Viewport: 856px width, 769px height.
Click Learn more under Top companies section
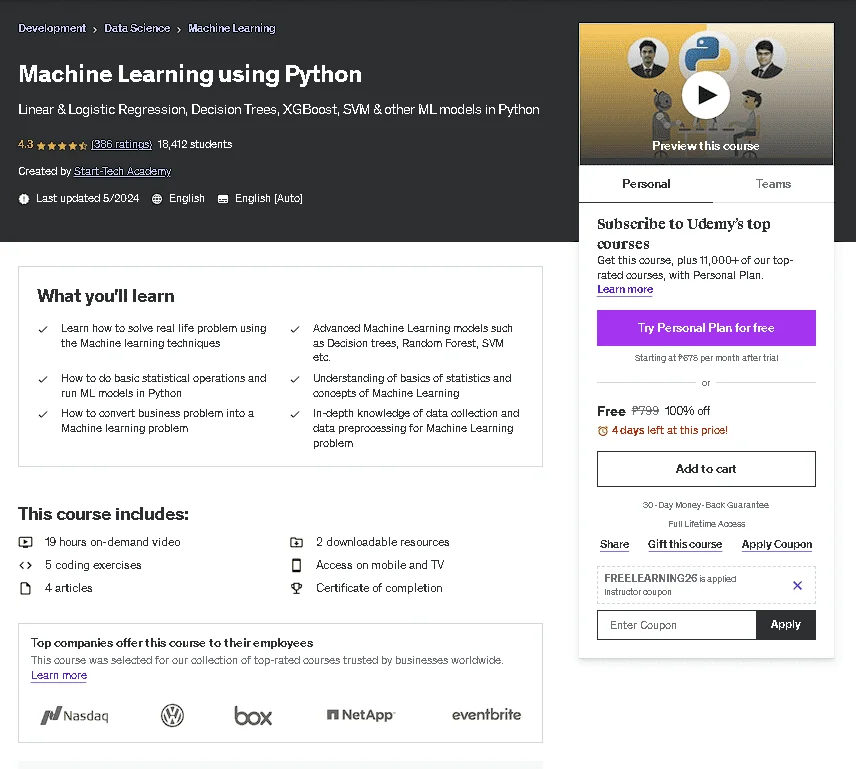point(59,675)
